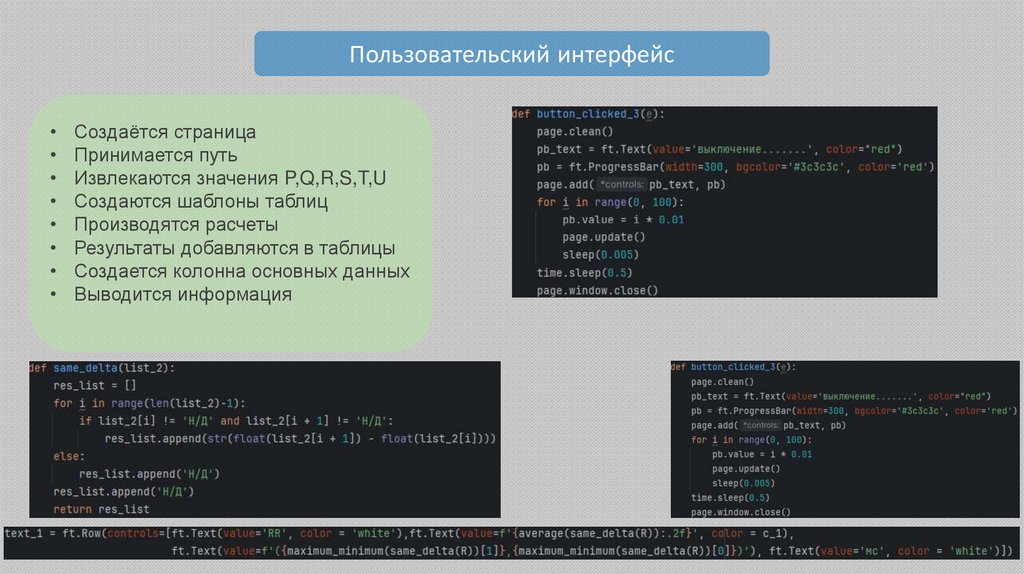Select the bullet "Принимается путь"
This screenshot has height=574, width=1024.
point(155,155)
